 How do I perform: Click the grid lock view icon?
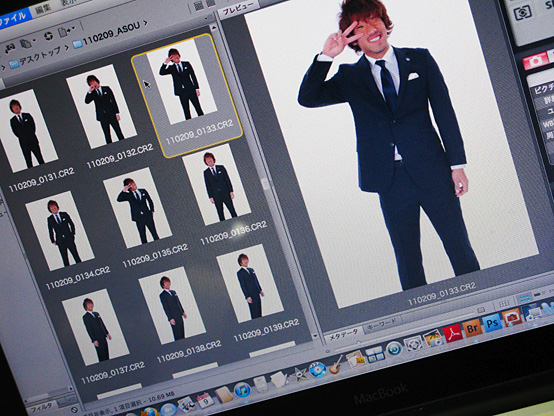[x=503, y=303]
